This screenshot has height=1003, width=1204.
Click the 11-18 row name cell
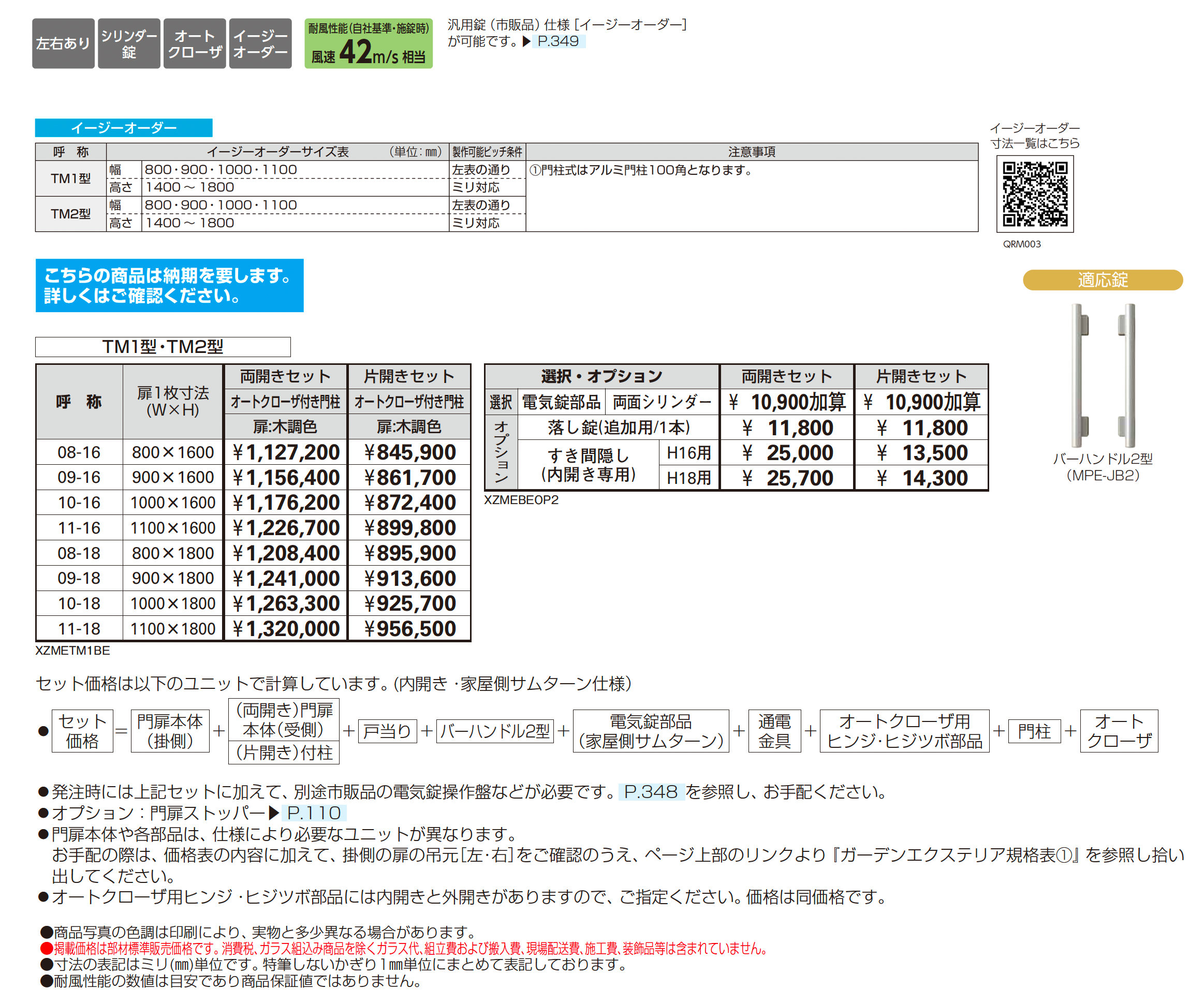click(79, 629)
